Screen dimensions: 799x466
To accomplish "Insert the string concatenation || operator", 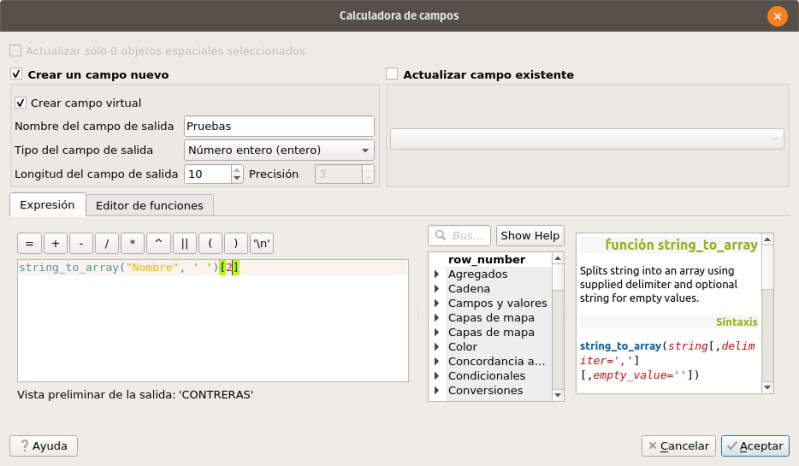I will tap(184, 243).
